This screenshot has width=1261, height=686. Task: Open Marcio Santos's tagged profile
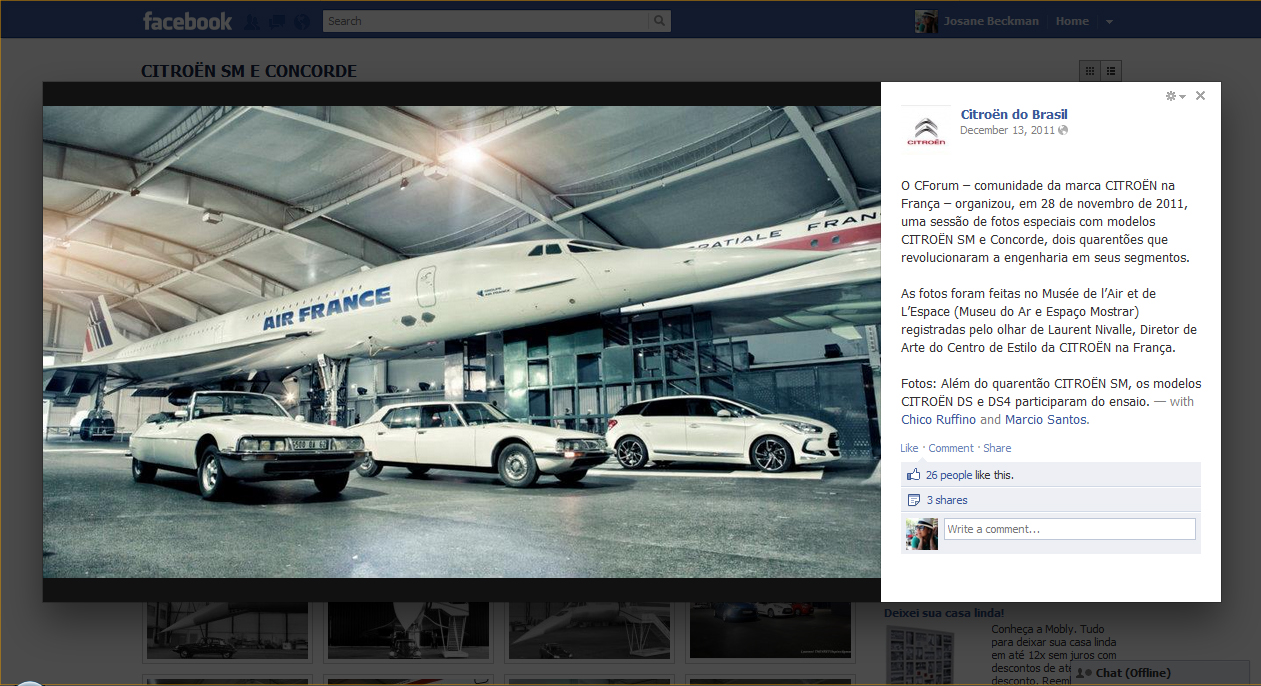[1045, 420]
